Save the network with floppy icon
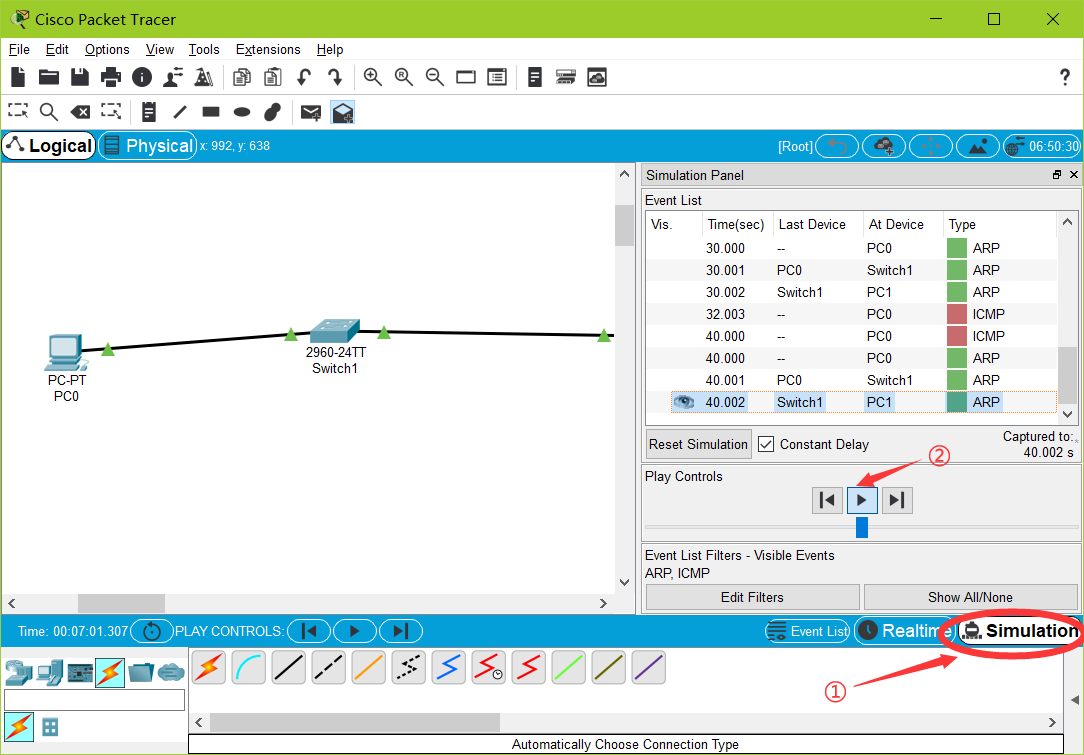Viewport: 1084px width, 755px height. point(80,77)
